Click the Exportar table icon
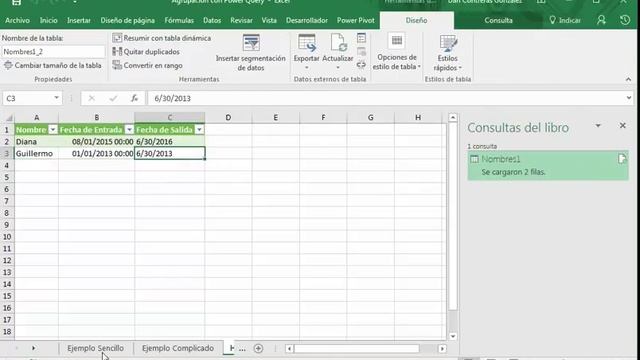This screenshot has width=640, height=360. click(x=307, y=43)
